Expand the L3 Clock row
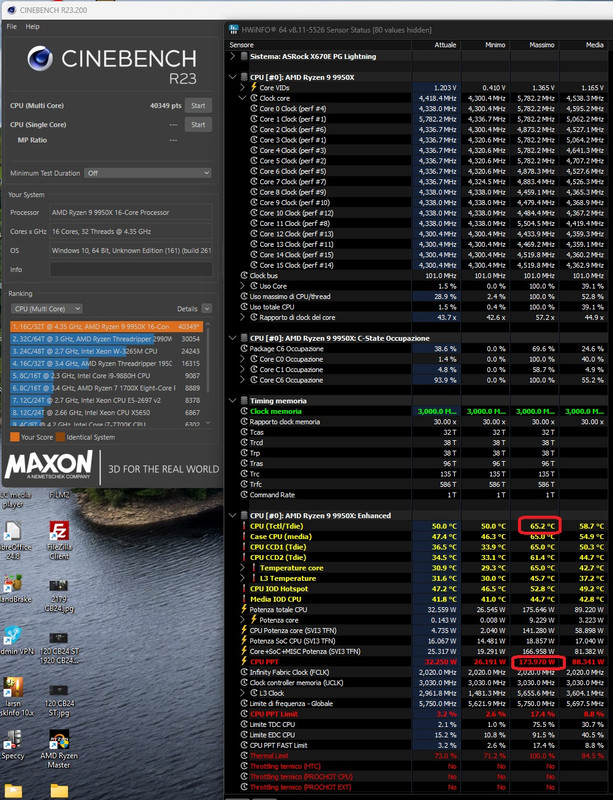 242,693
